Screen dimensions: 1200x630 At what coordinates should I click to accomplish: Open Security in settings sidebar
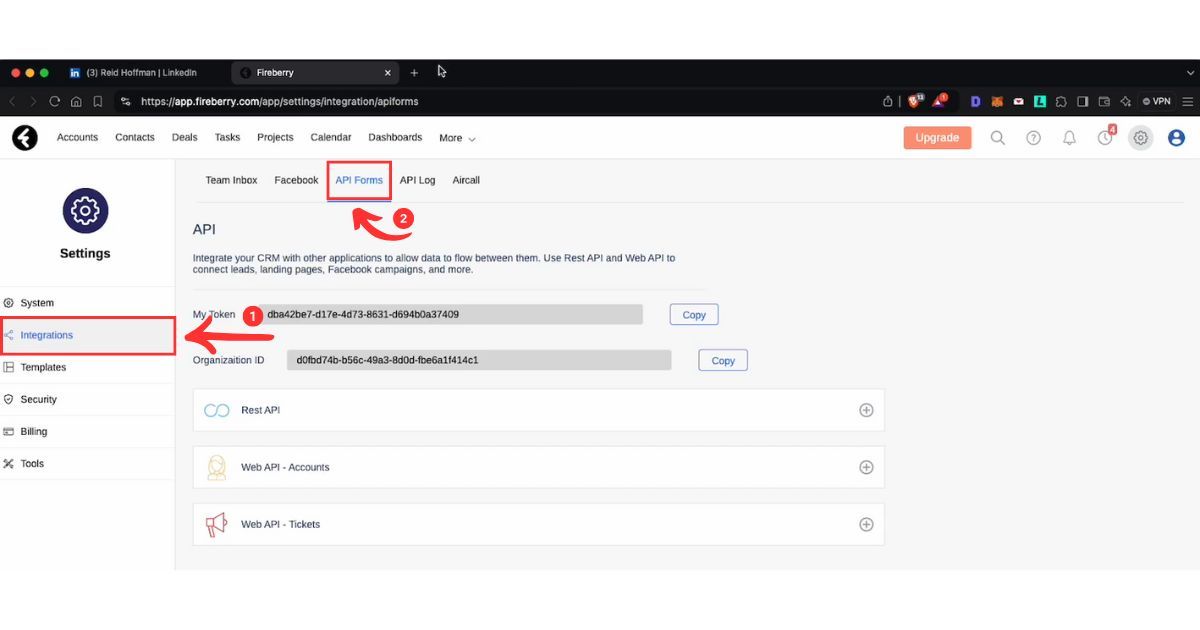87,399
